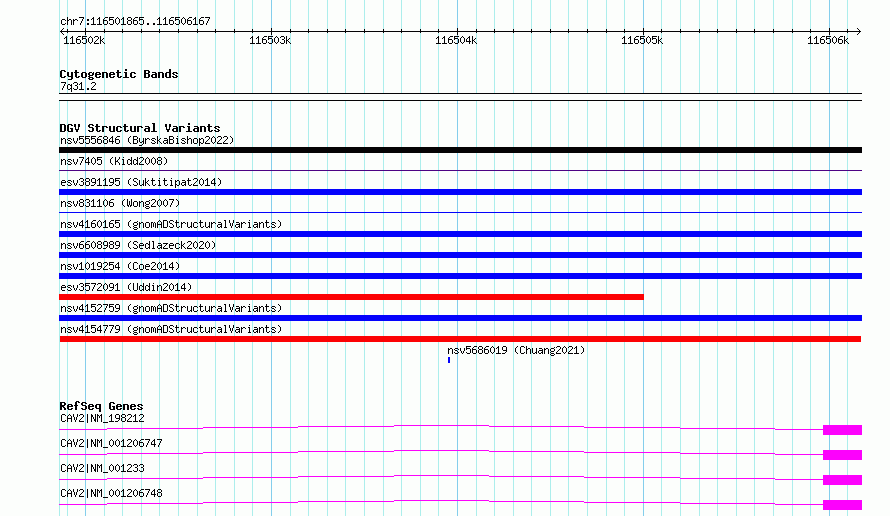Screen dimensions: 890x516
Task: Click the red esv3572091 variant bar
Action: click(x=351, y=297)
